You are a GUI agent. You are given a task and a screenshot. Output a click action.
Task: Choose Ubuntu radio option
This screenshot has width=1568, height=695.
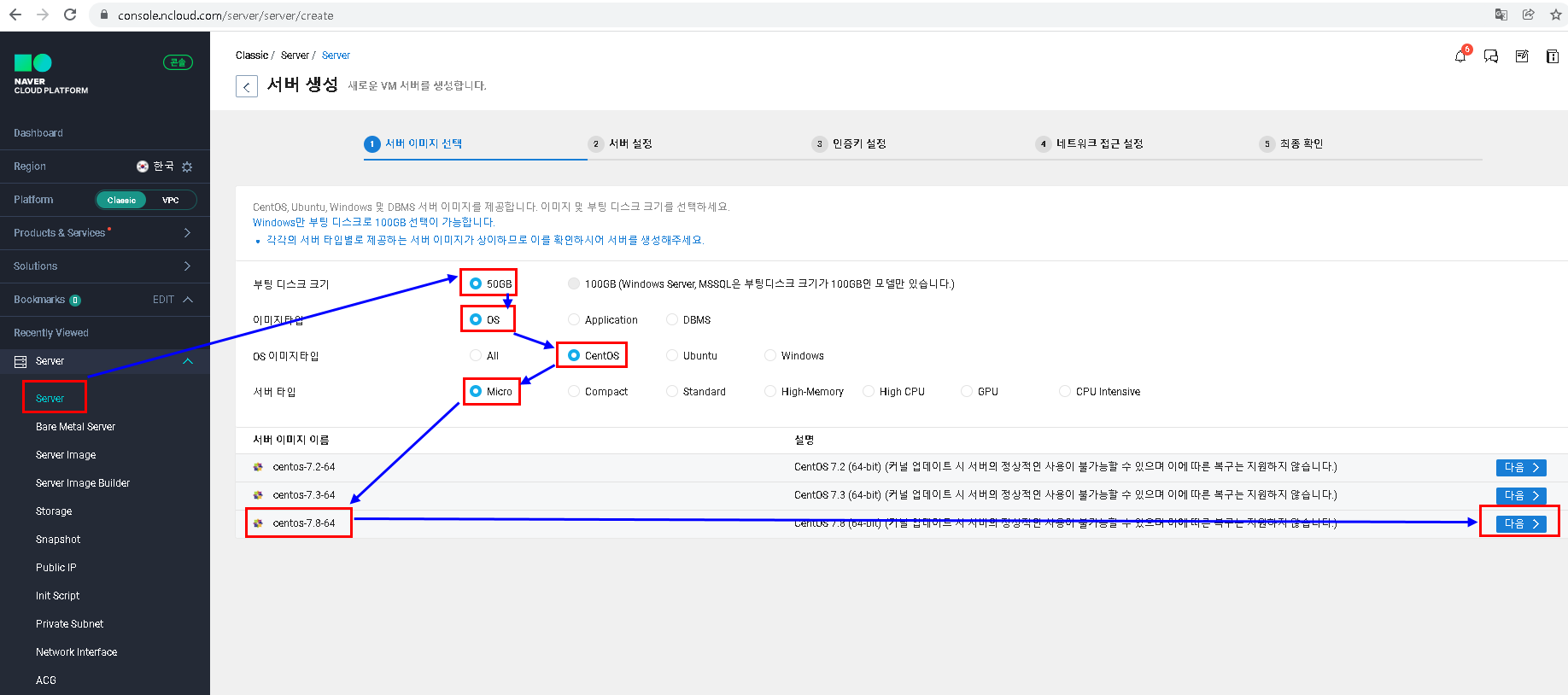coord(672,355)
